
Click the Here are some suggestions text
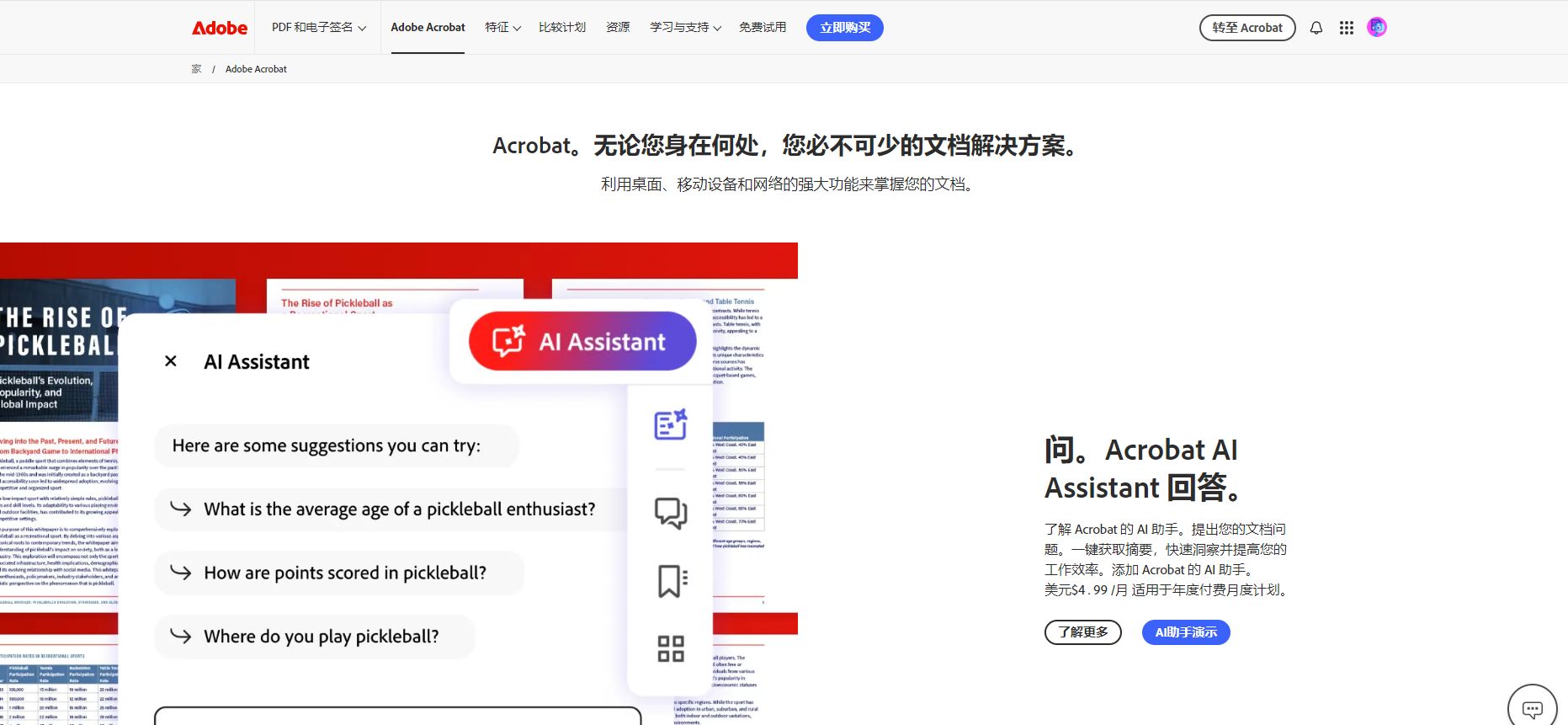coord(327,445)
